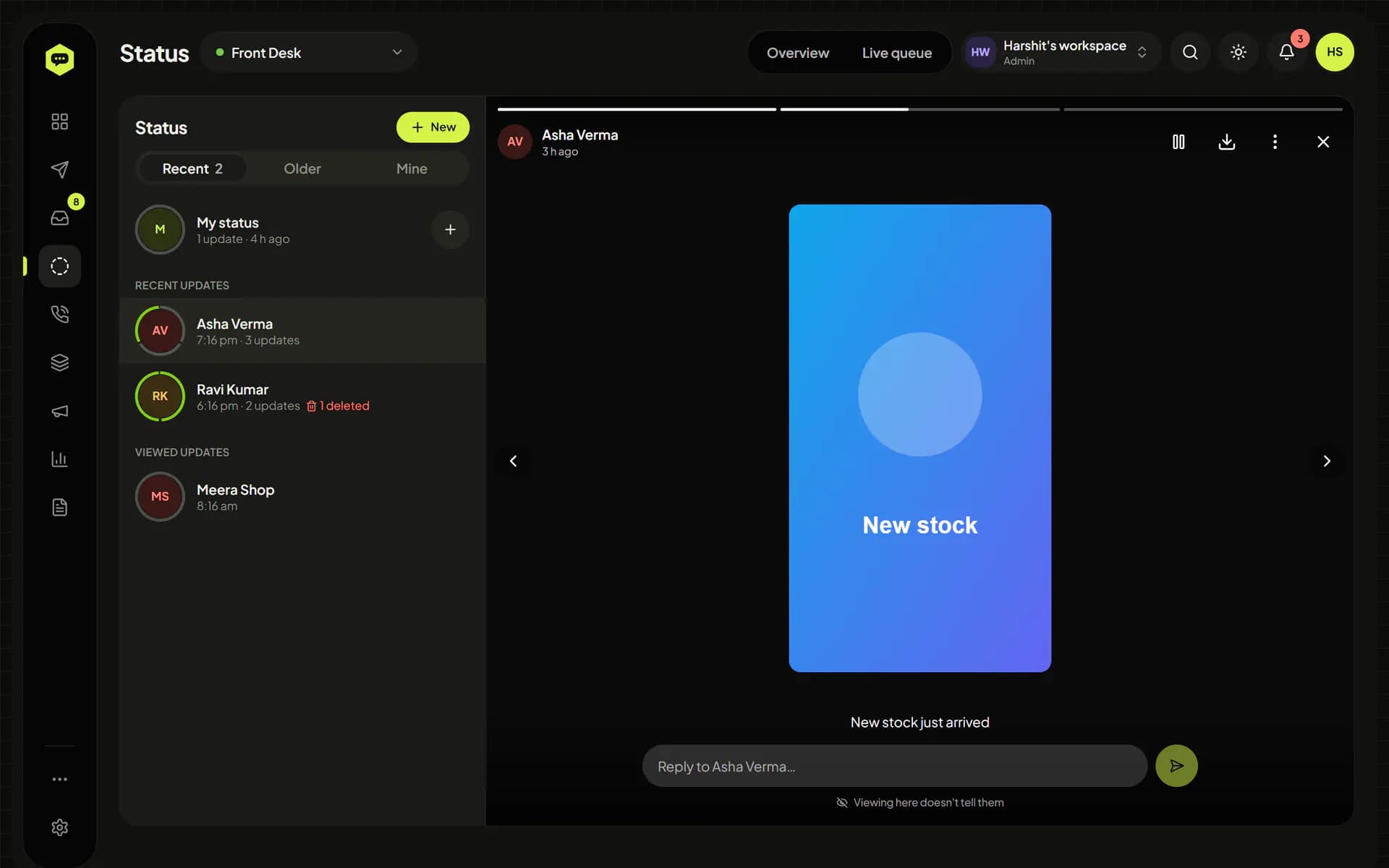Screen dimensions: 1389x868
Task: Go to the next status update
Action: tap(1327, 461)
